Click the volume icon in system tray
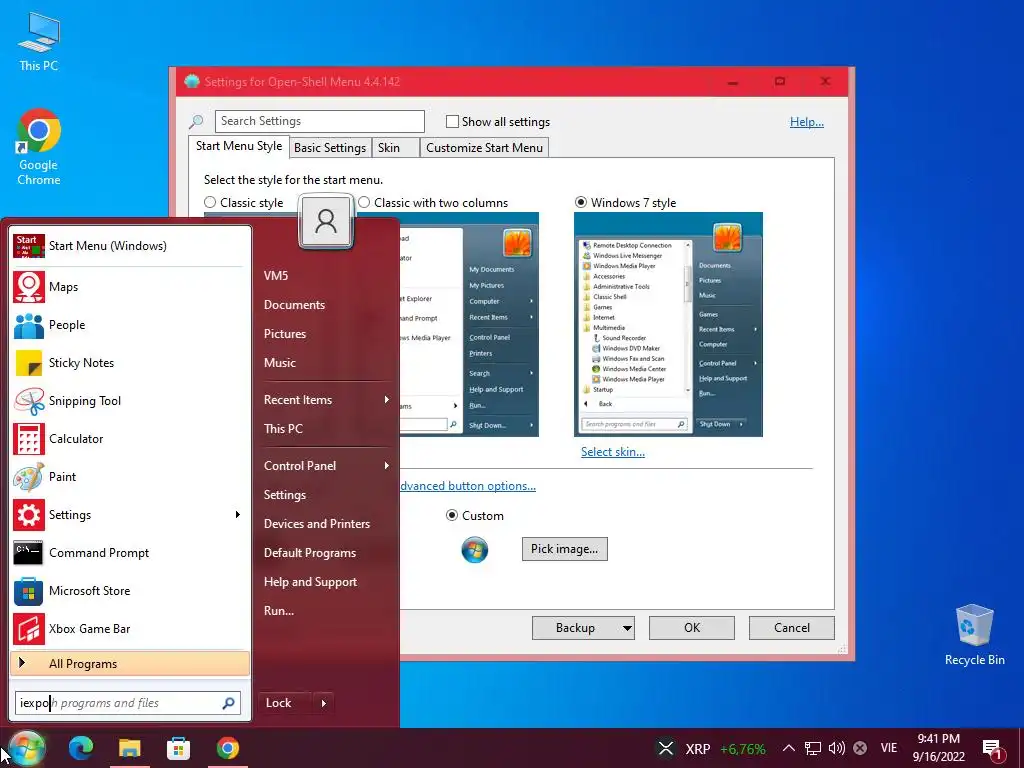The width and height of the screenshot is (1024, 768). [x=836, y=748]
